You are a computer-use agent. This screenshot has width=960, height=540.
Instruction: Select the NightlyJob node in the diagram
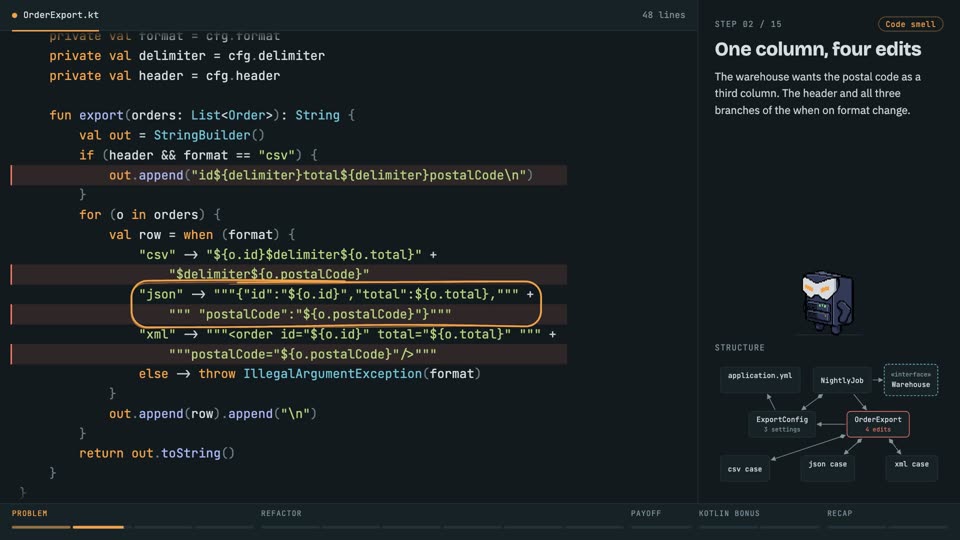(842, 380)
